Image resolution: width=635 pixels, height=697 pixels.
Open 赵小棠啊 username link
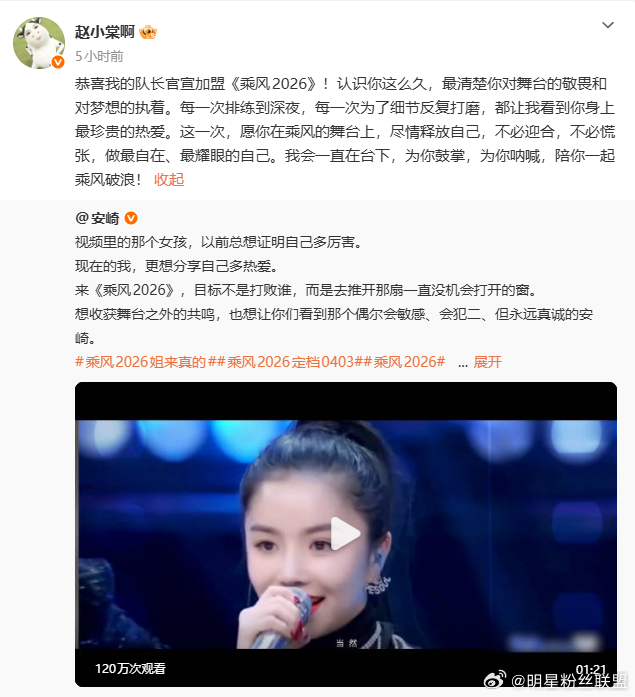tap(104, 32)
